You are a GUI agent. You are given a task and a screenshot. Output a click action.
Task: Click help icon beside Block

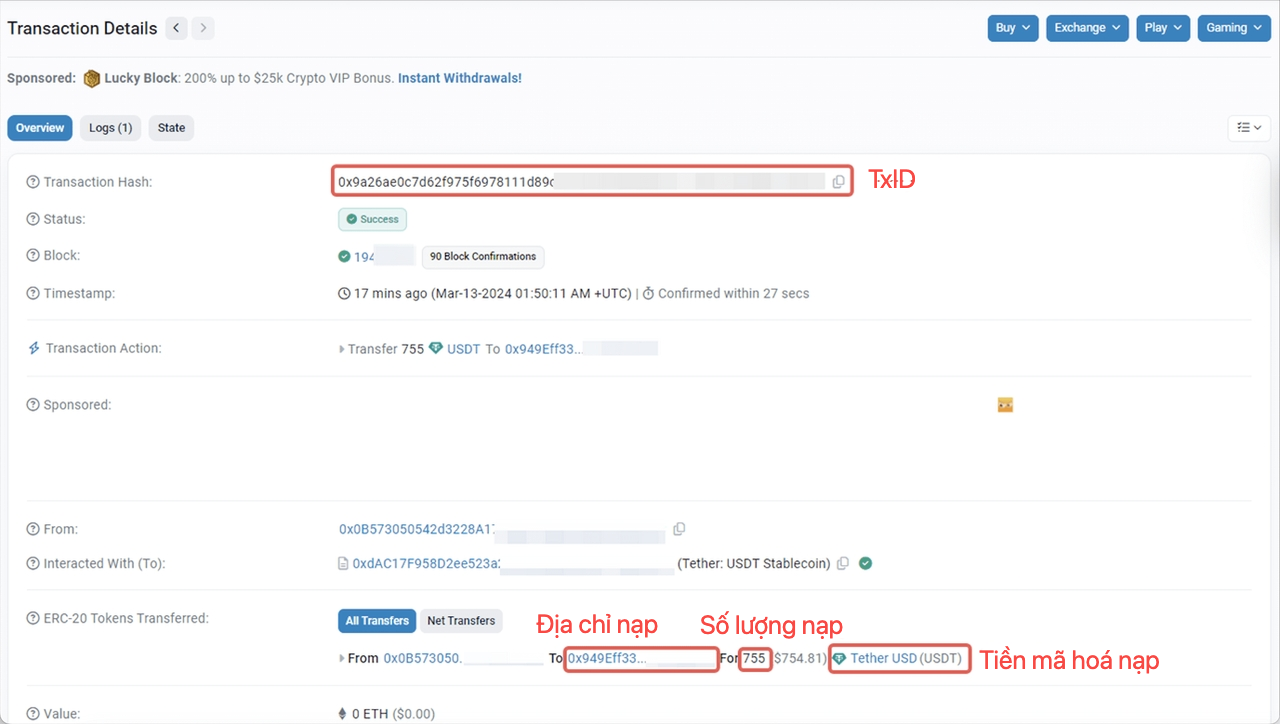tap(33, 256)
